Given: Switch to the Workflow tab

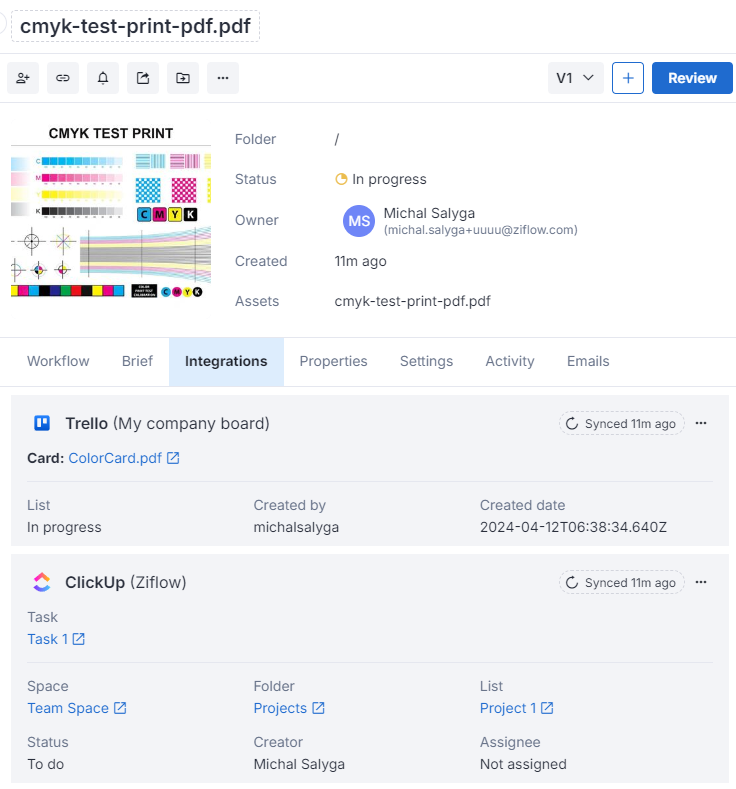Looking at the screenshot, I should coord(58,361).
